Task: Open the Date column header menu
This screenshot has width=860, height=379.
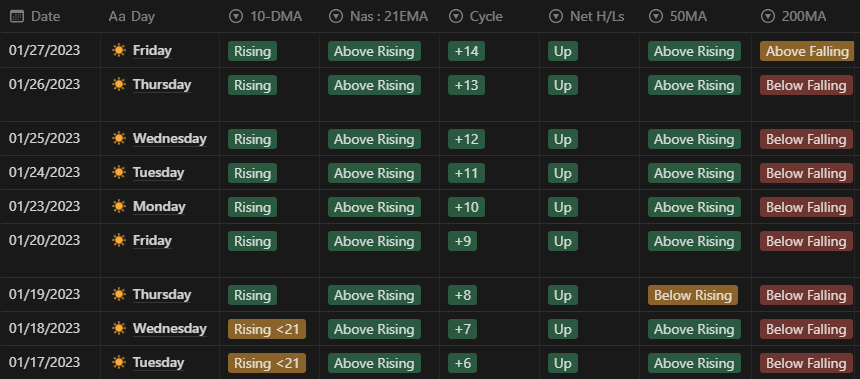Action: (50, 16)
